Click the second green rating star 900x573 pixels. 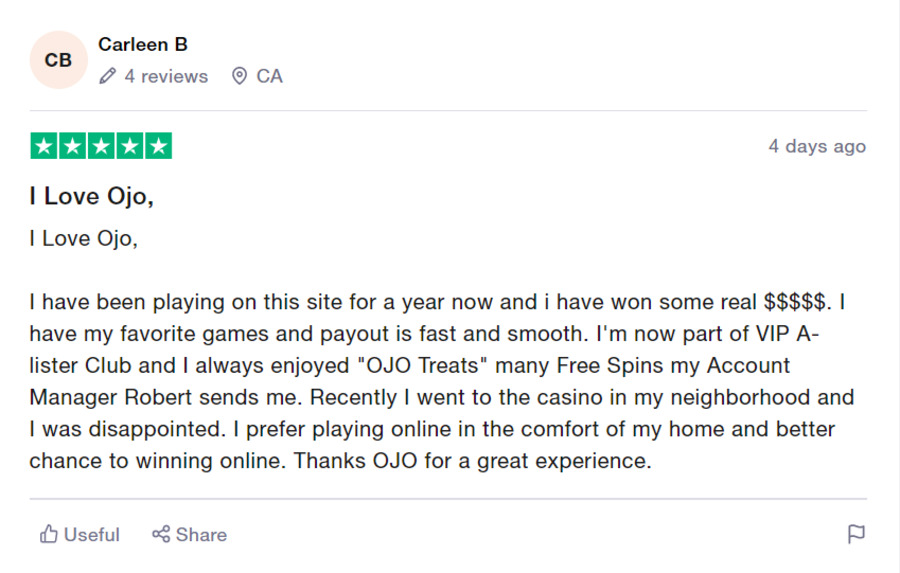(x=72, y=146)
